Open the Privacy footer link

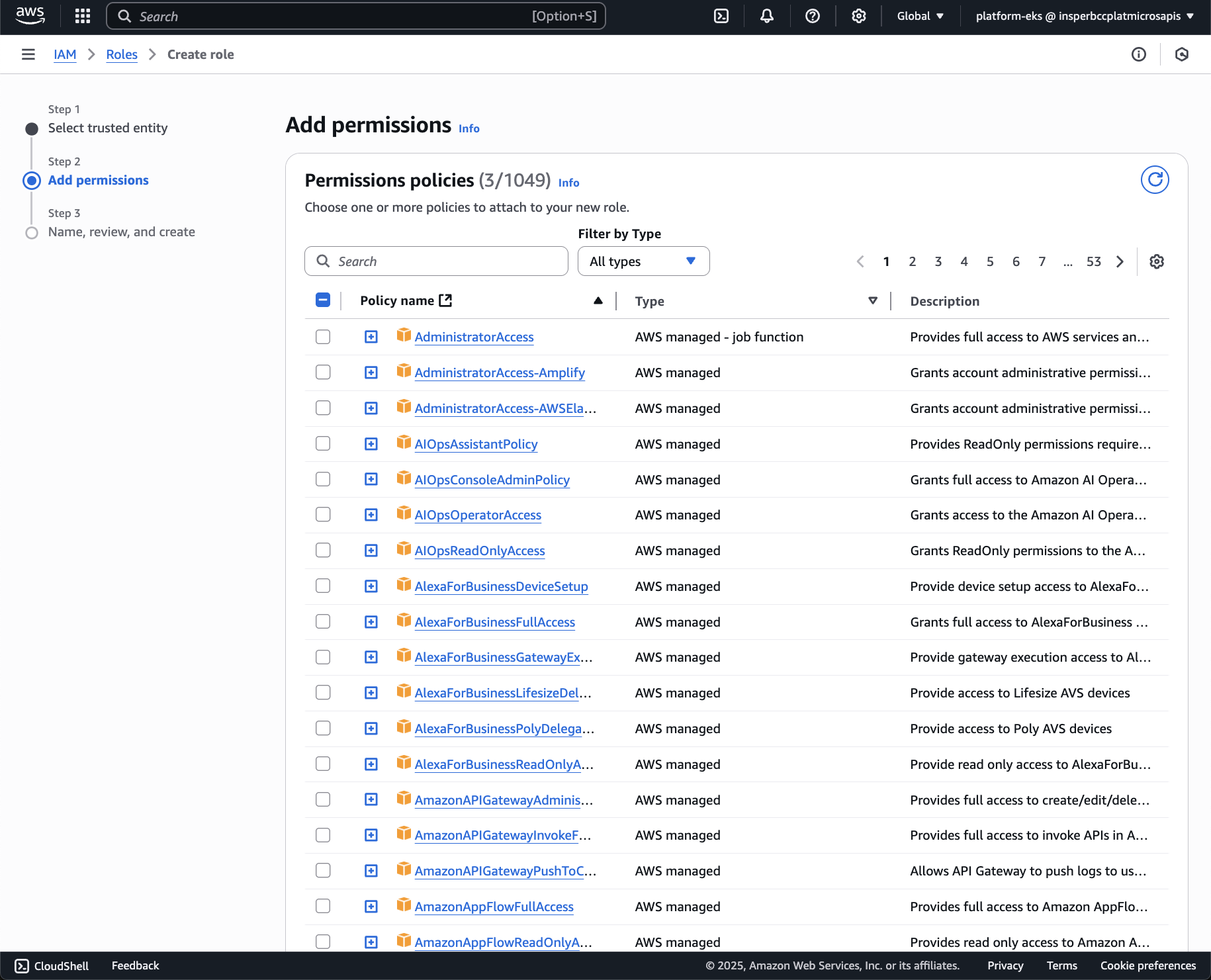pos(1005,966)
